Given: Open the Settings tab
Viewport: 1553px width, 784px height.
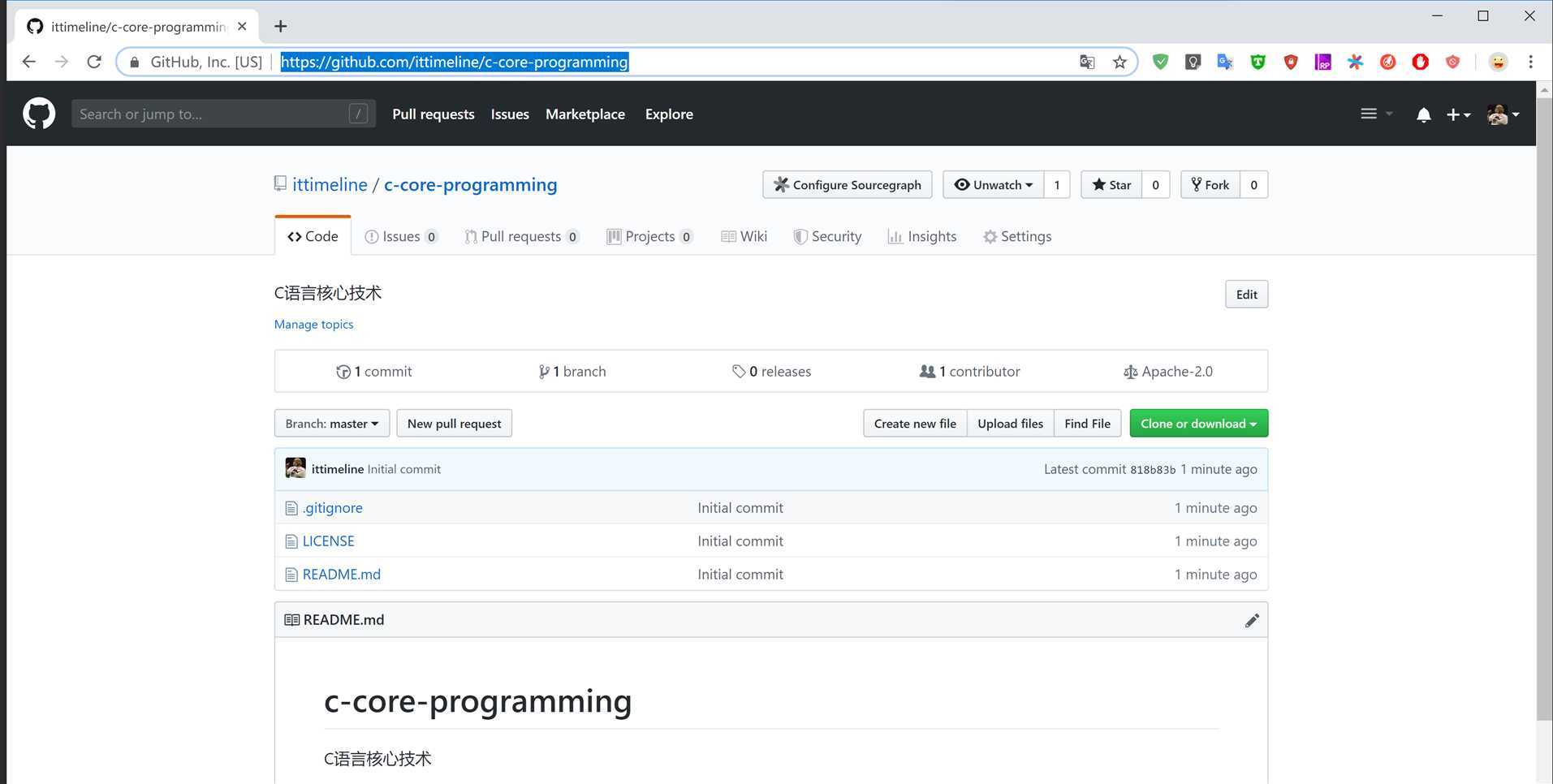Looking at the screenshot, I should pos(1017,236).
